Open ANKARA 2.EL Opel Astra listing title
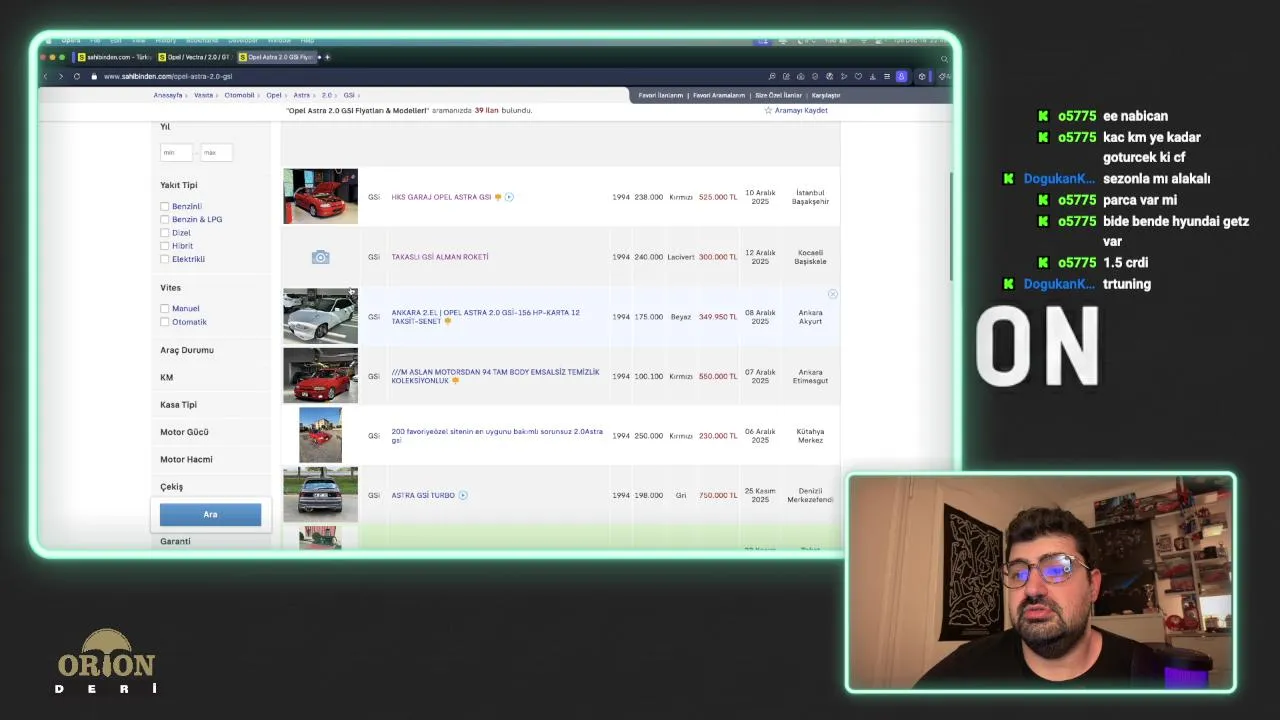 tap(485, 316)
